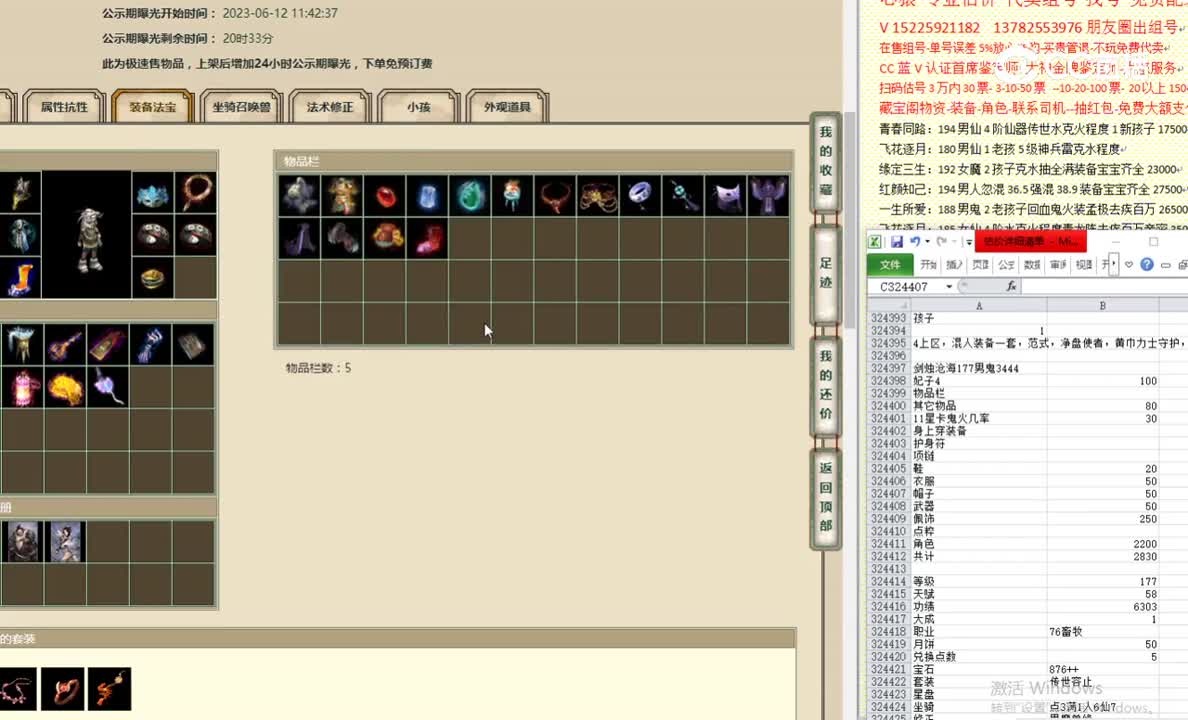
Task: Open the Quick Access Toolbar customize dropdown
Action: coord(968,242)
